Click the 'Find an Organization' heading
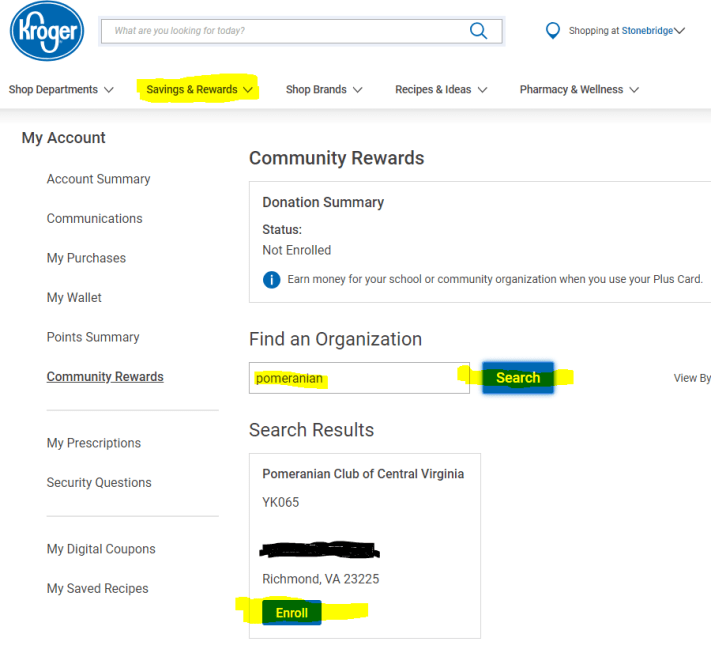Image resolution: width=711 pixels, height=668 pixels. point(336,339)
